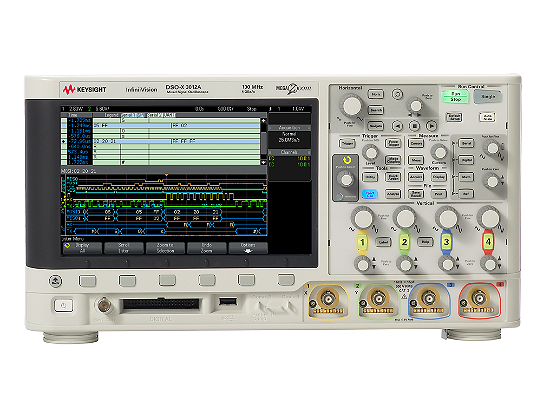Tap the blue Quick Action key

click(x=370, y=194)
